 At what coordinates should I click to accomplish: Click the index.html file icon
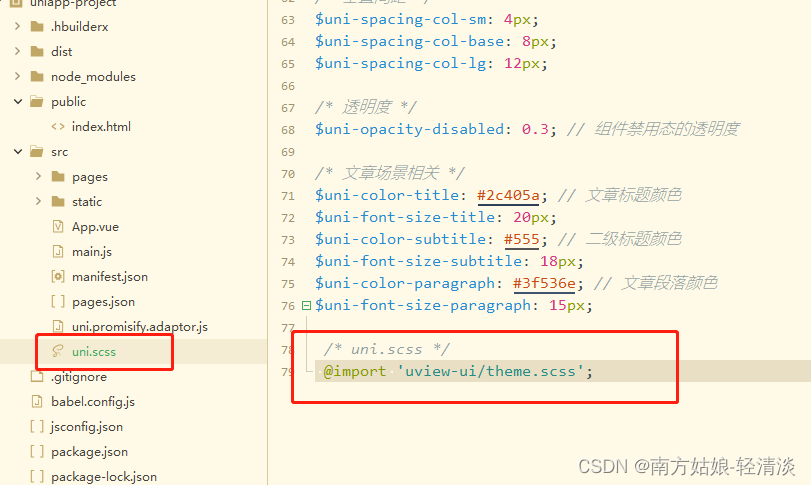tap(58, 126)
